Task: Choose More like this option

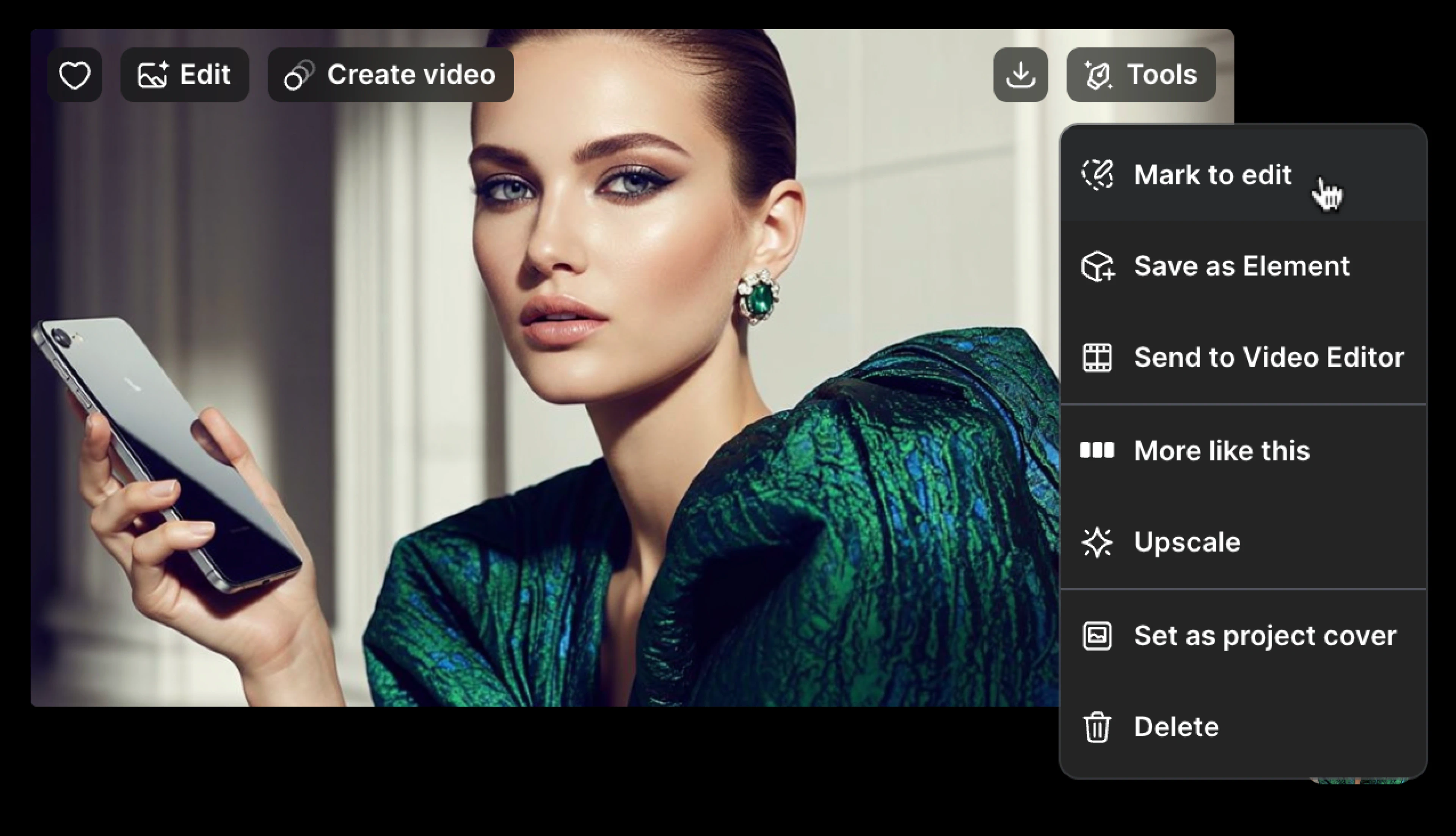Action: (1221, 451)
